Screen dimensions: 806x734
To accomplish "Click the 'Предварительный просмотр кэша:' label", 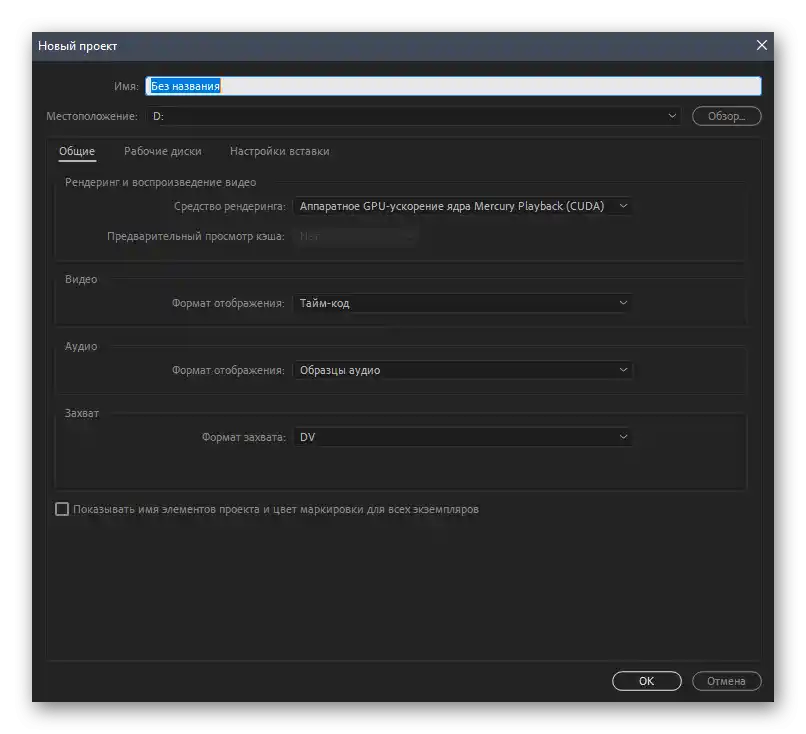I will coord(196,236).
